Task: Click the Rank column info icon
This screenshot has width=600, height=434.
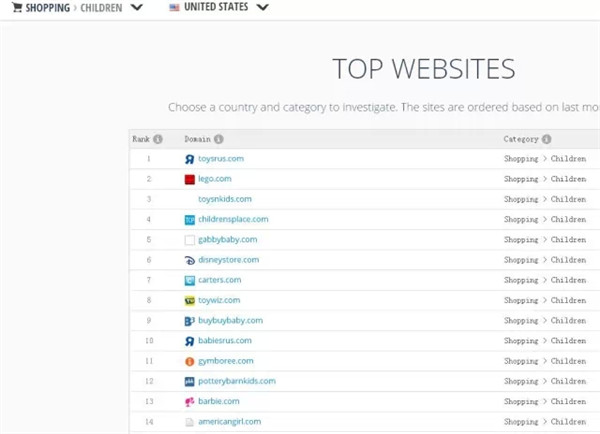Action: click(158, 139)
